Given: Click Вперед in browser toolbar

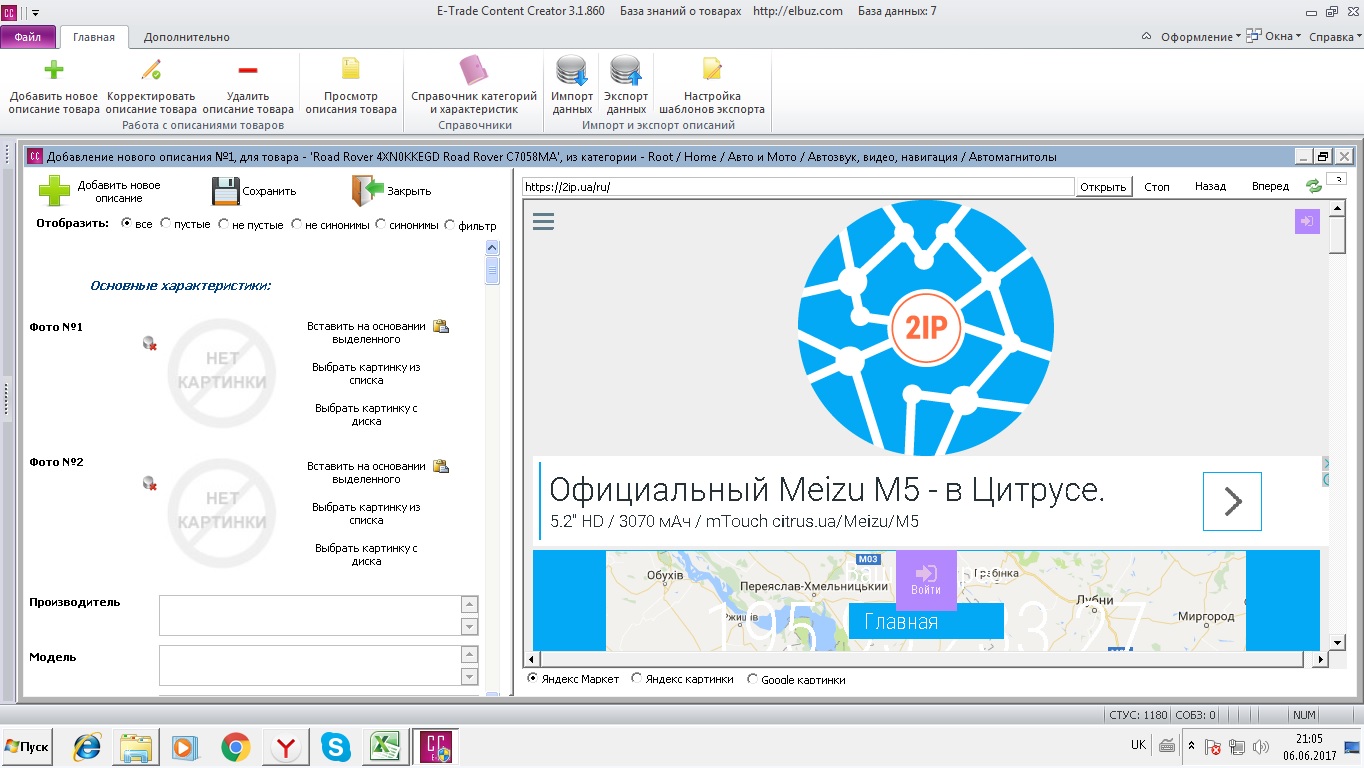Looking at the screenshot, I should tap(1270, 187).
